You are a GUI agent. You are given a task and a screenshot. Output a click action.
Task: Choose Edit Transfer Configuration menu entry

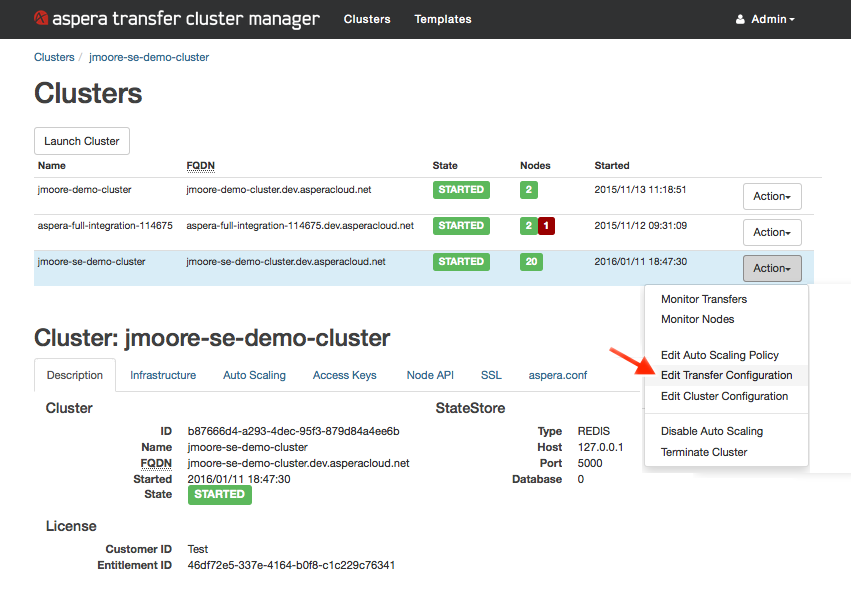click(726, 375)
